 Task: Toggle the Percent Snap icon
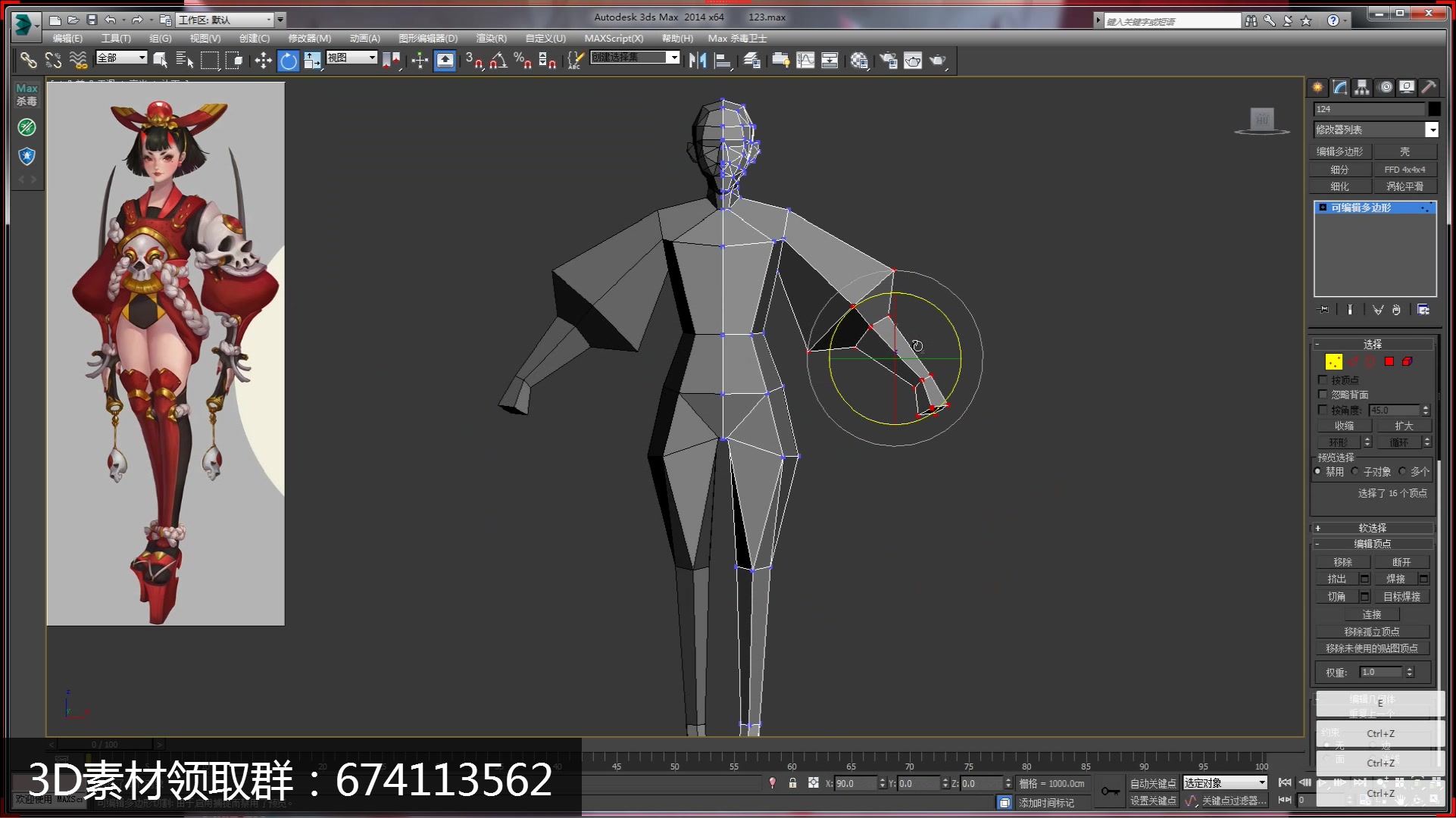(523, 60)
